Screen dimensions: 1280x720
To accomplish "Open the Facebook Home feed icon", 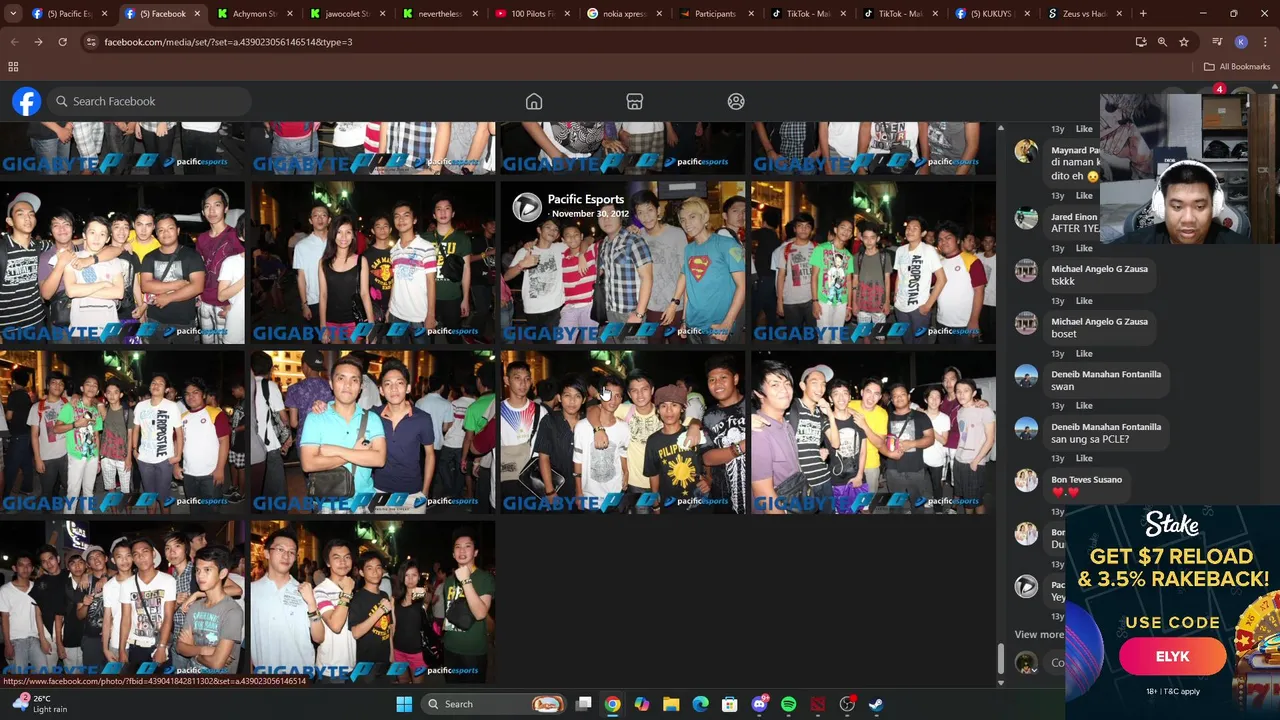I will point(534,101).
